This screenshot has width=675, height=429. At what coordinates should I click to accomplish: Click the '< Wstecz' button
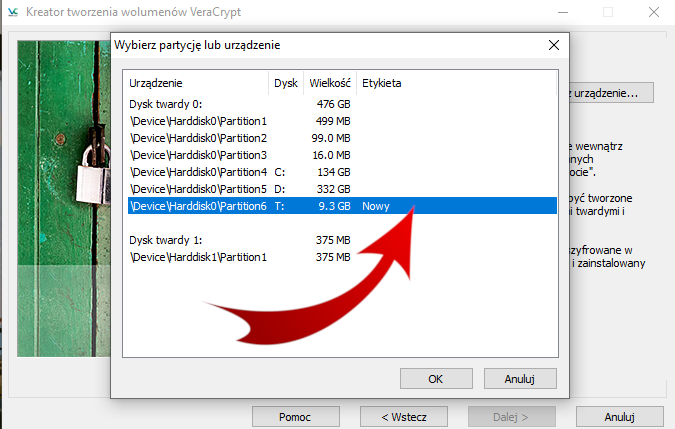click(404, 417)
